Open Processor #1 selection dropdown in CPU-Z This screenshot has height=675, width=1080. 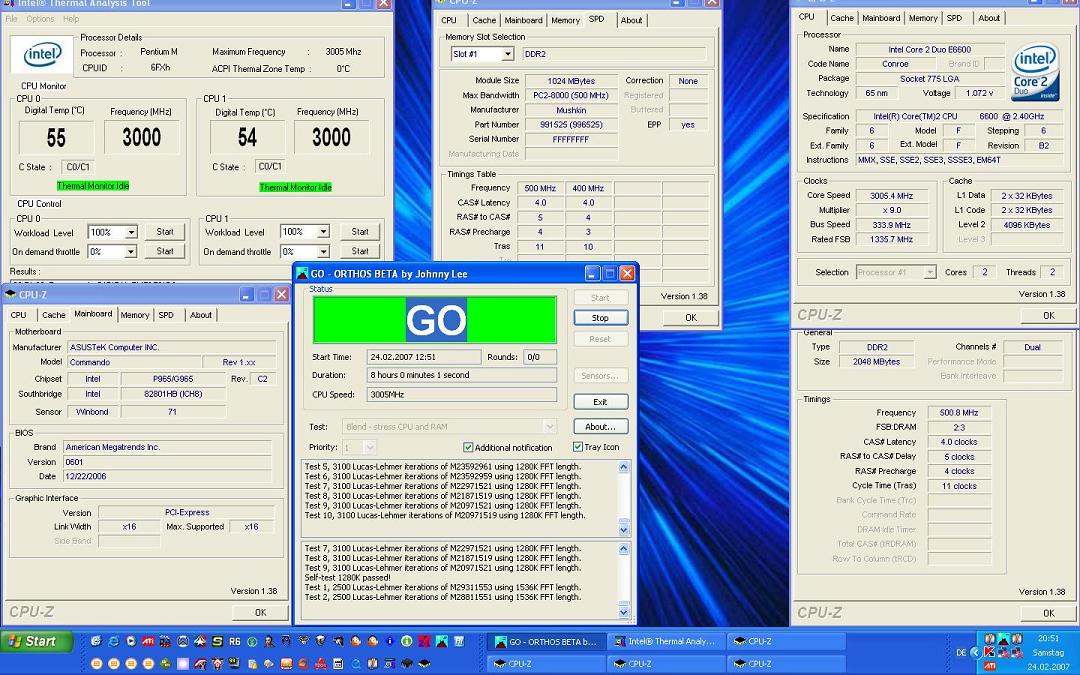(x=929, y=272)
